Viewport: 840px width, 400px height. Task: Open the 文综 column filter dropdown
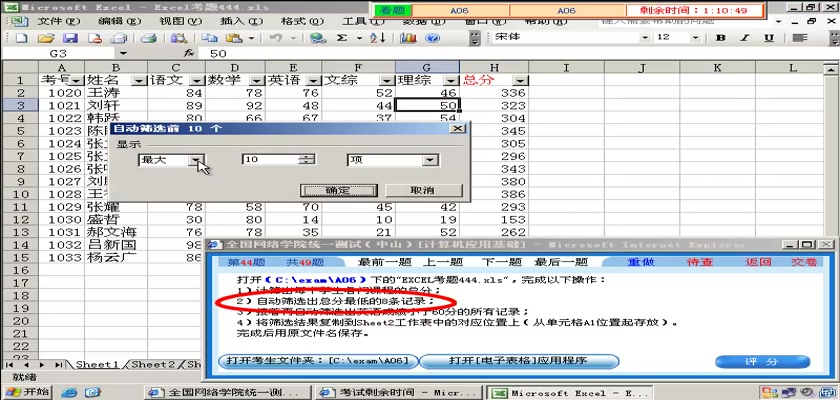point(387,80)
